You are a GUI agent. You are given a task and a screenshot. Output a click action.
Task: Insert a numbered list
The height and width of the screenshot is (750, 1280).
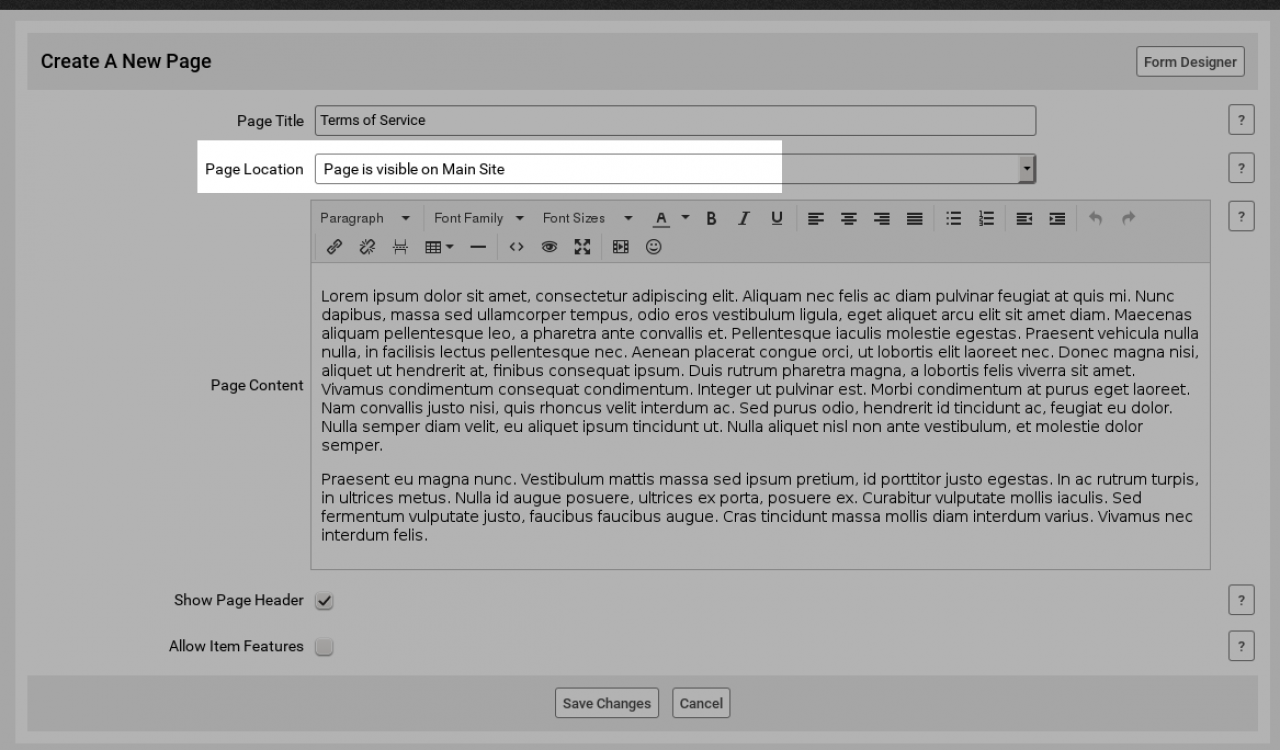tap(987, 218)
